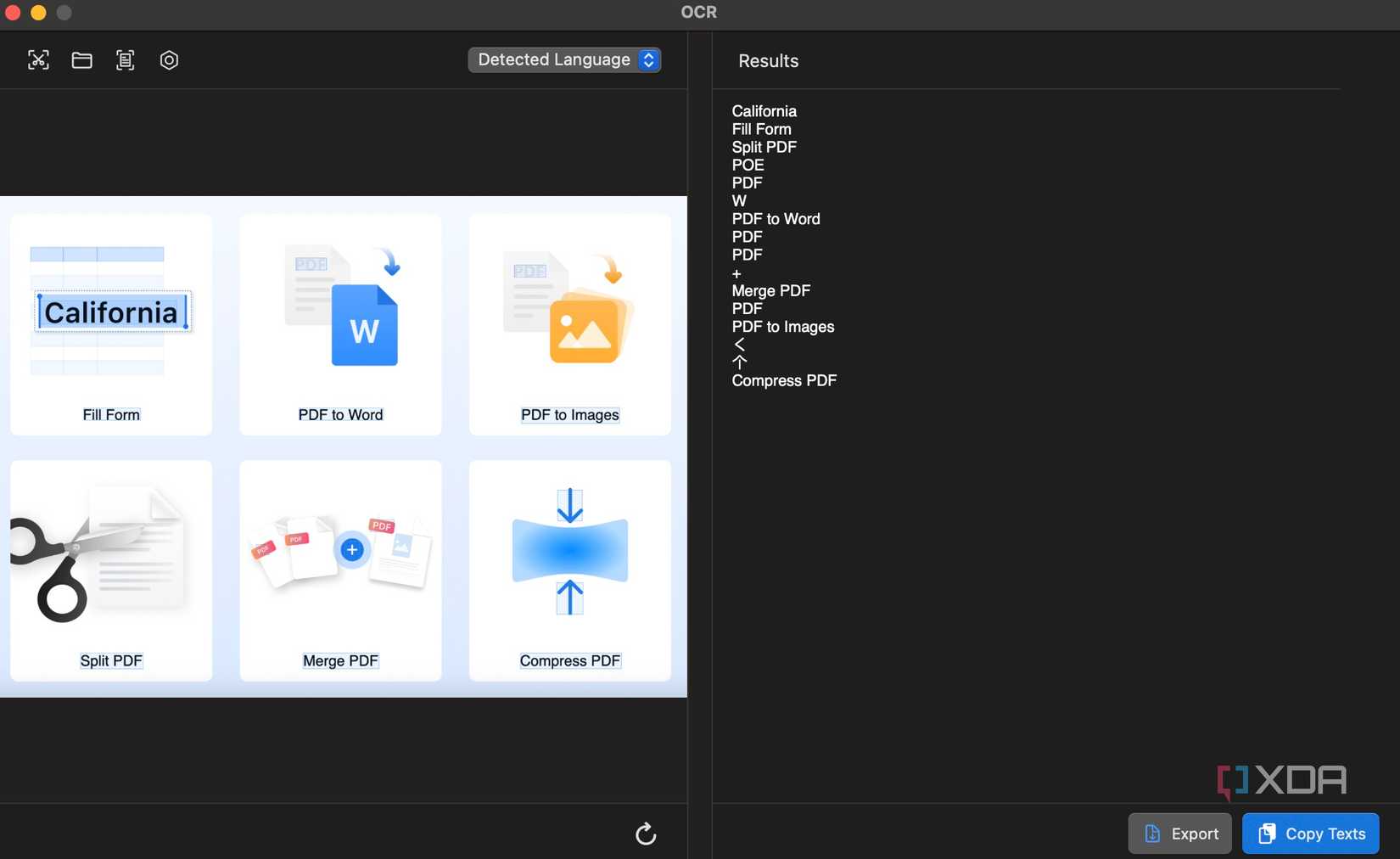Click the Compress PDF arrows illustration

tap(570, 551)
